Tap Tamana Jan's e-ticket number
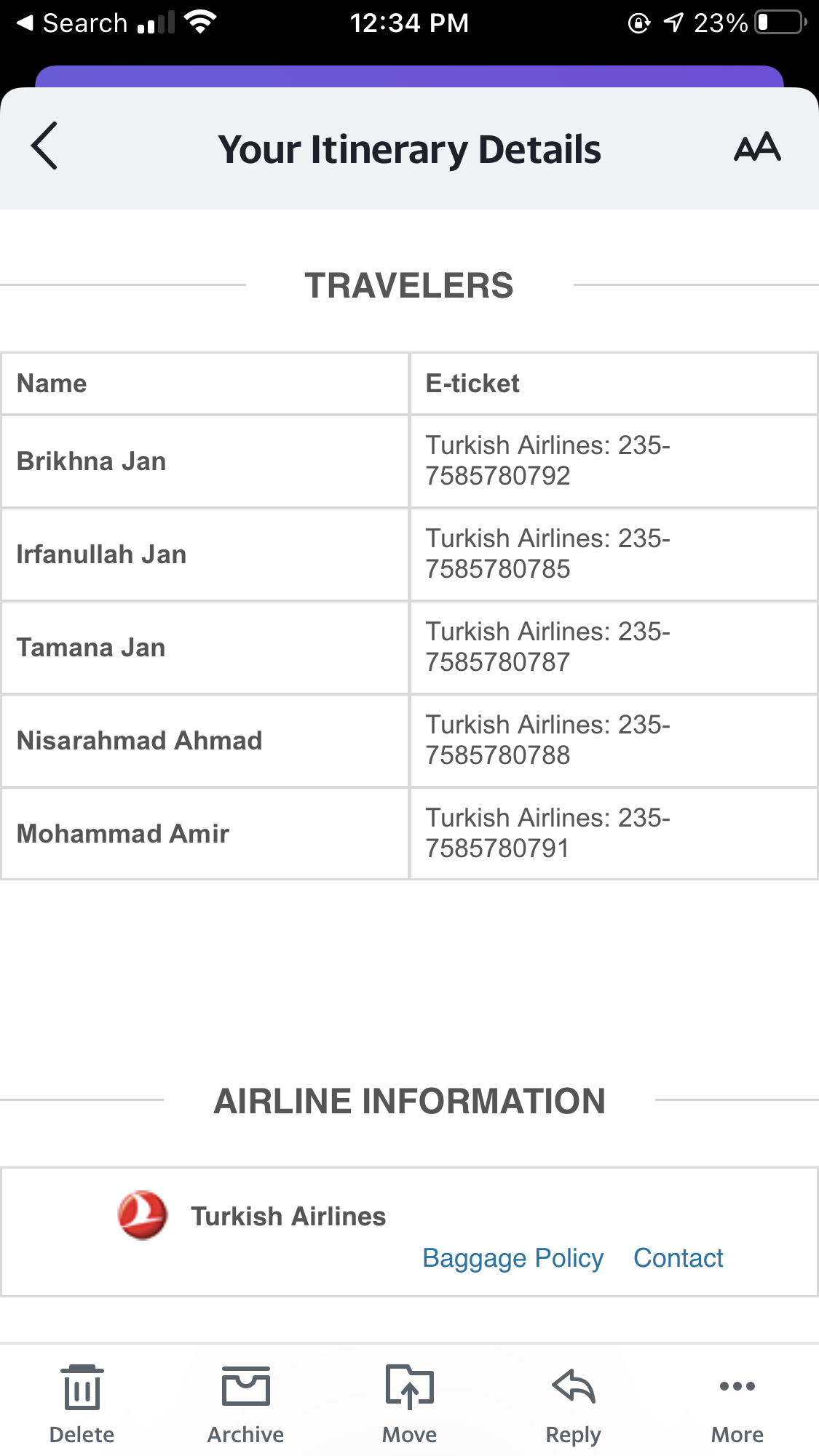The image size is (819, 1456). (547, 647)
